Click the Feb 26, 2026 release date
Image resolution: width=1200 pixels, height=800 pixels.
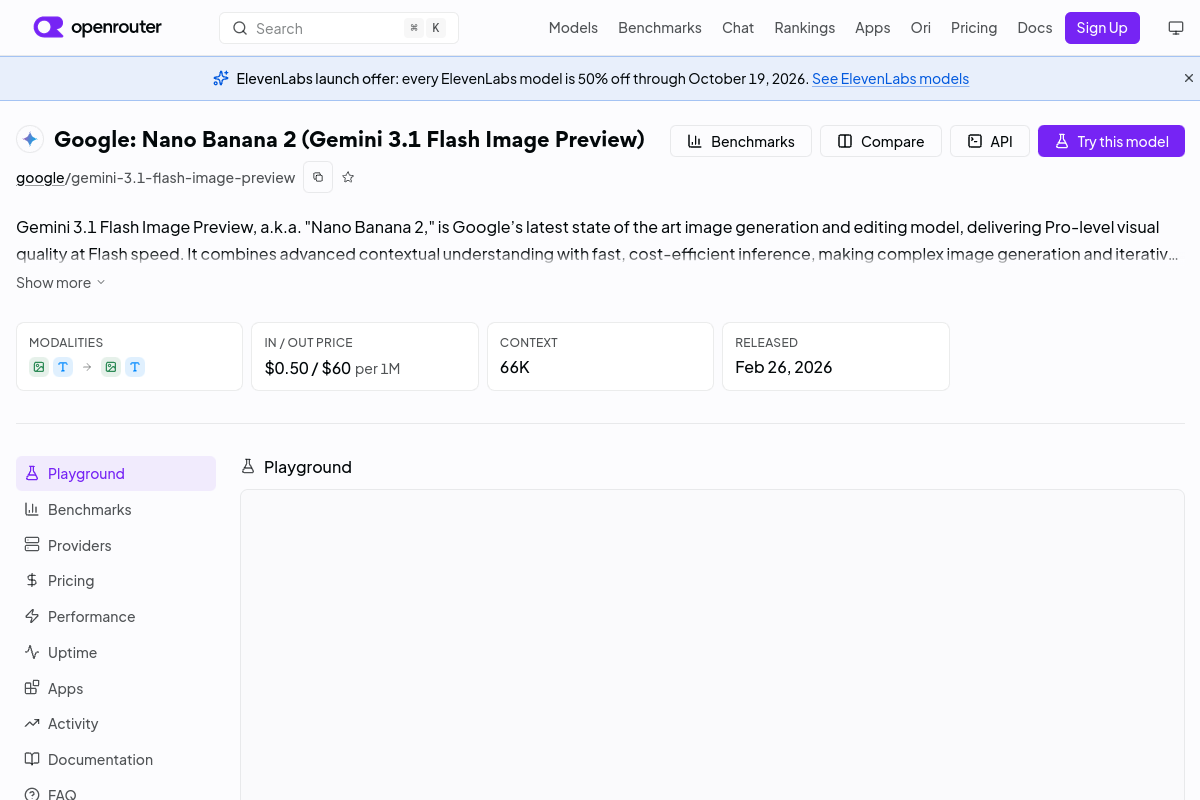(784, 367)
